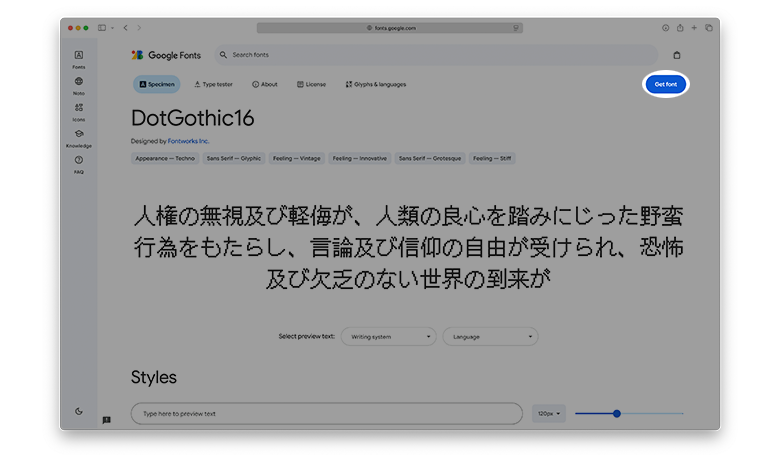Click the font size slider handle
The height and width of the screenshot is (455, 780).
pyautogui.click(x=617, y=414)
